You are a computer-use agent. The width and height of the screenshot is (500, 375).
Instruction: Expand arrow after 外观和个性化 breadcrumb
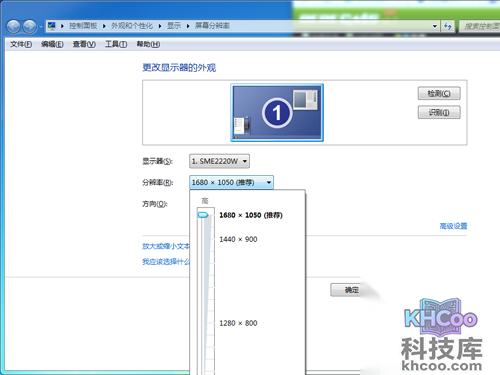pos(160,26)
